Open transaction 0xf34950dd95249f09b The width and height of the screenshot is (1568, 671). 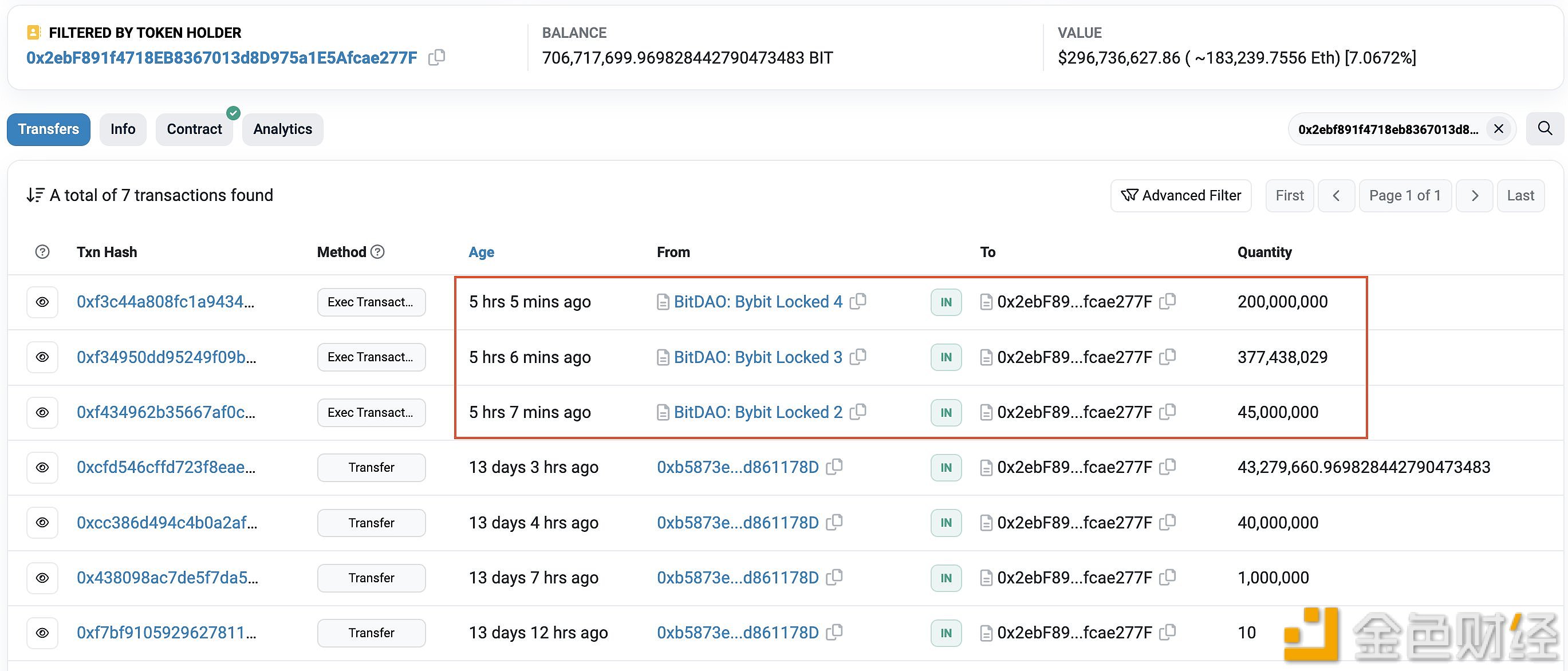coord(166,357)
